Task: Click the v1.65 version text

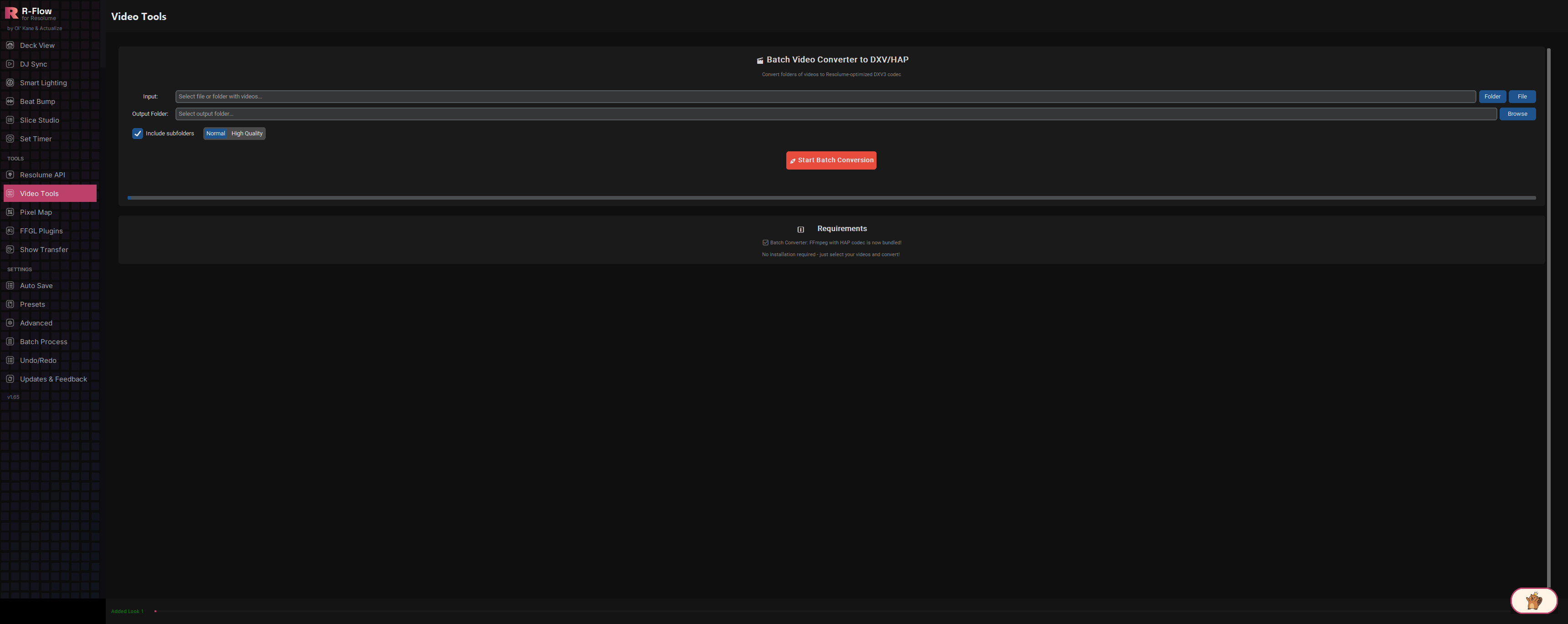Action: [x=13, y=397]
